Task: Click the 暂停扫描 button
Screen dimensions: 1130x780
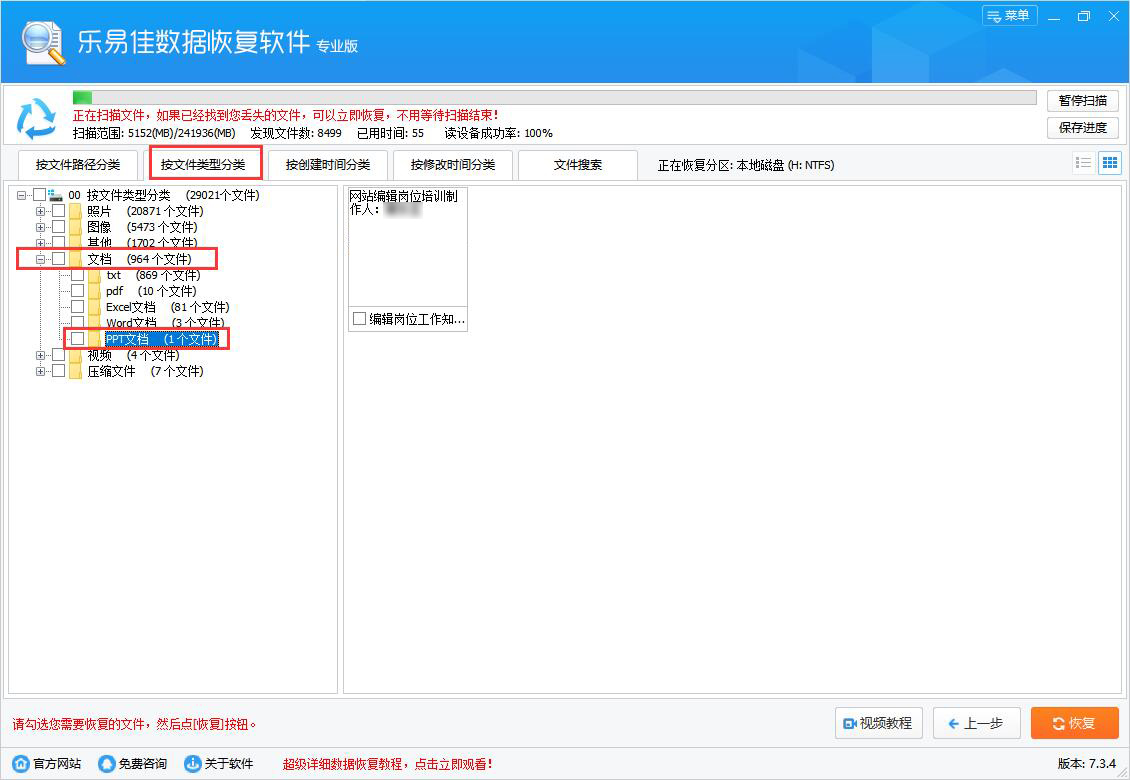Action: point(1082,100)
